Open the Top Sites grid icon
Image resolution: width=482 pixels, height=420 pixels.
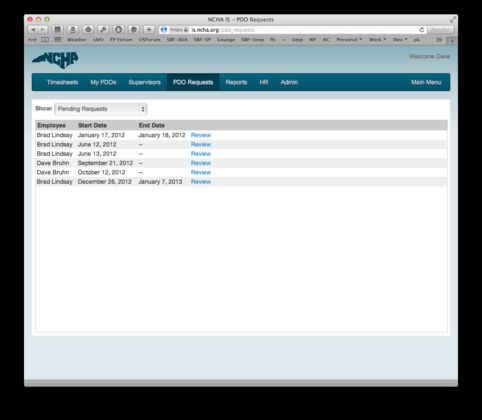(x=58, y=40)
